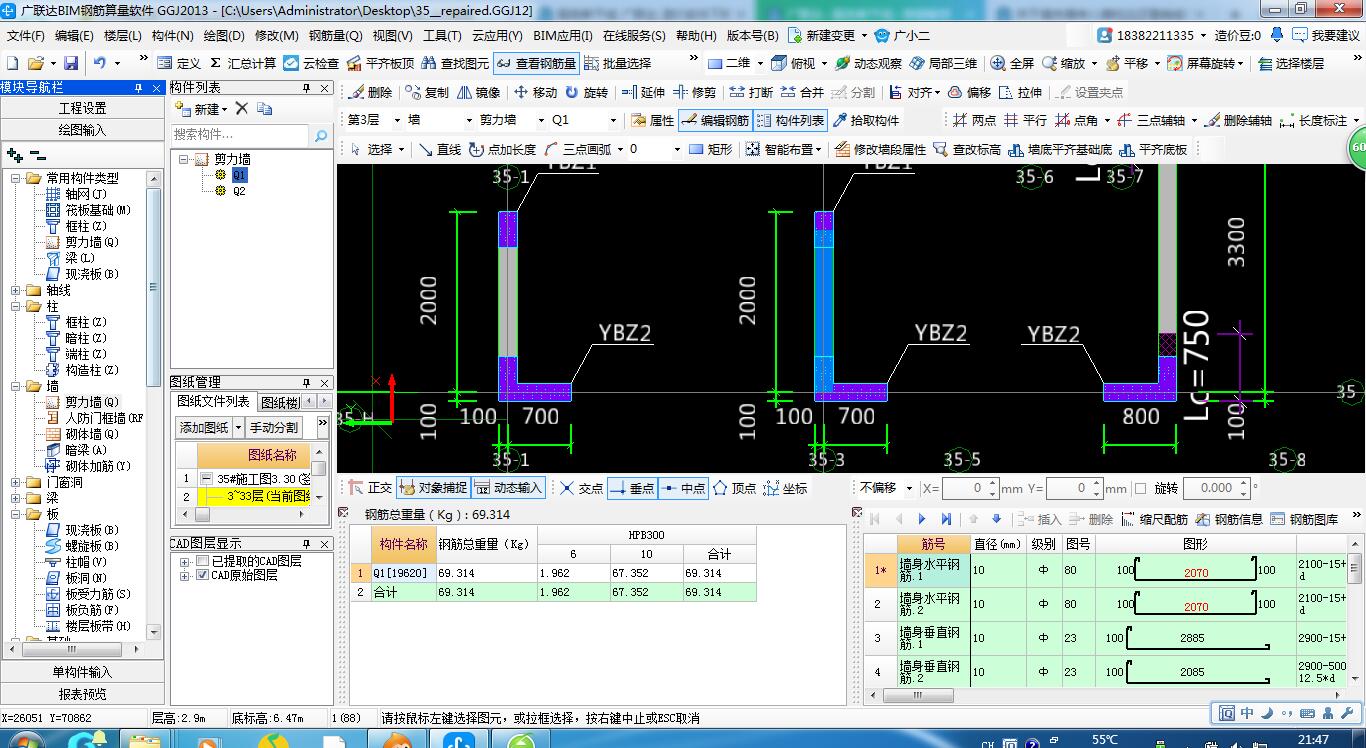Screen dimensions: 1366x748
Task: Toggle 构件列表 component list panel
Action: [x=790, y=120]
